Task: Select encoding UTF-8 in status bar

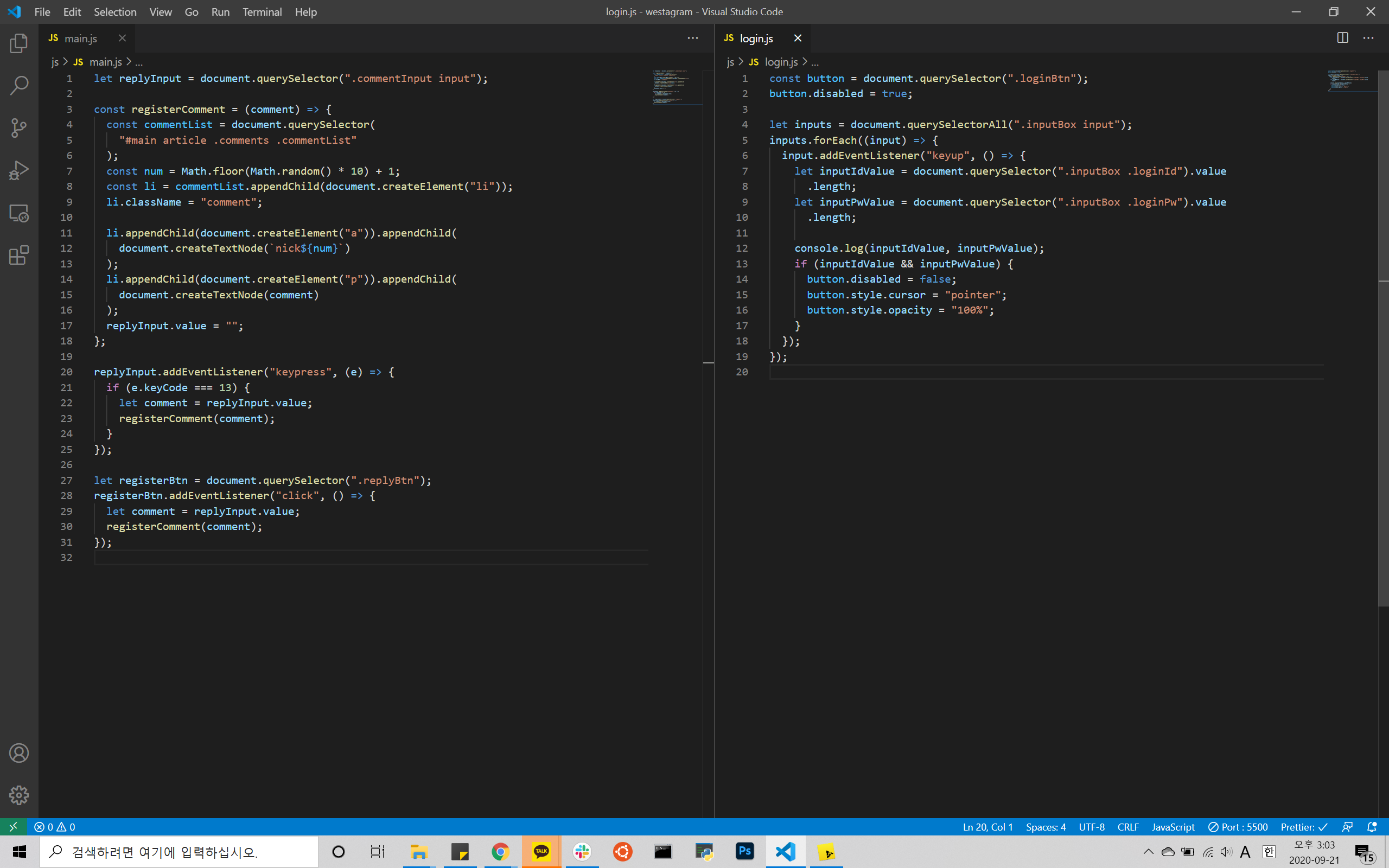Action: (1091, 827)
